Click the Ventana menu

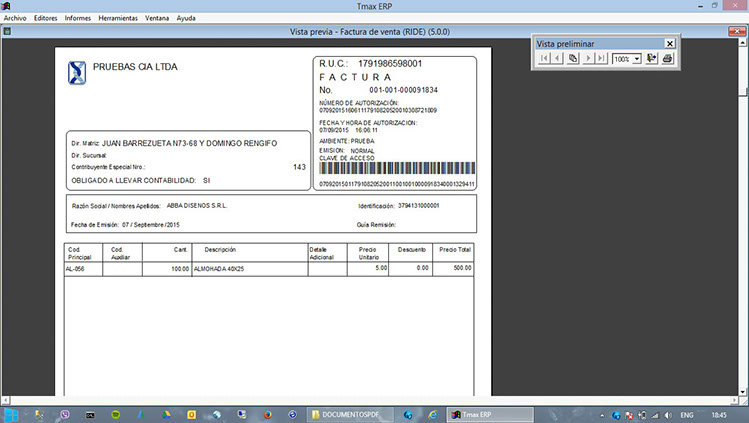click(x=157, y=18)
